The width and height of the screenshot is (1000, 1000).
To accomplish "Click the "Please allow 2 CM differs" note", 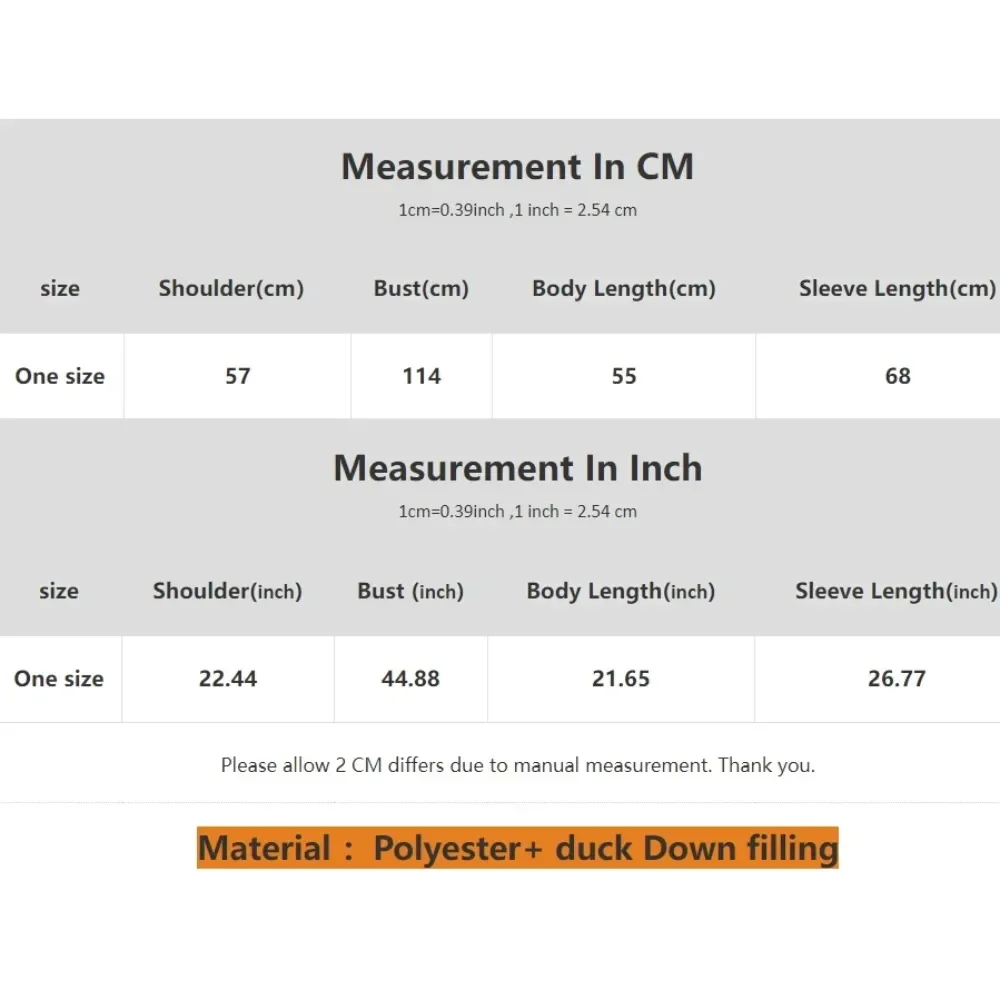I will point(517,766).
